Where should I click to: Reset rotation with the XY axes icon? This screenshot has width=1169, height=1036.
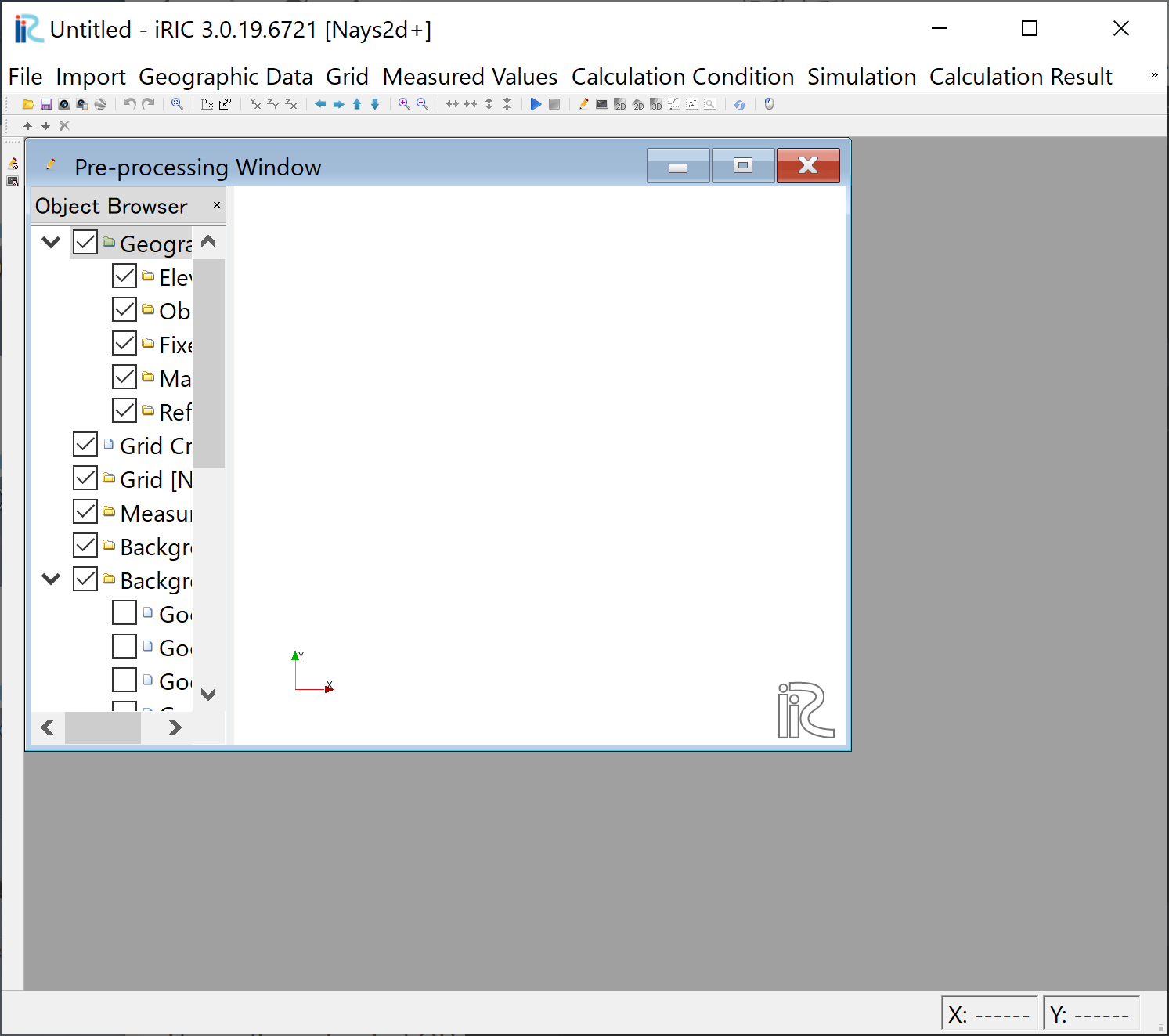(x=207, y=104)
